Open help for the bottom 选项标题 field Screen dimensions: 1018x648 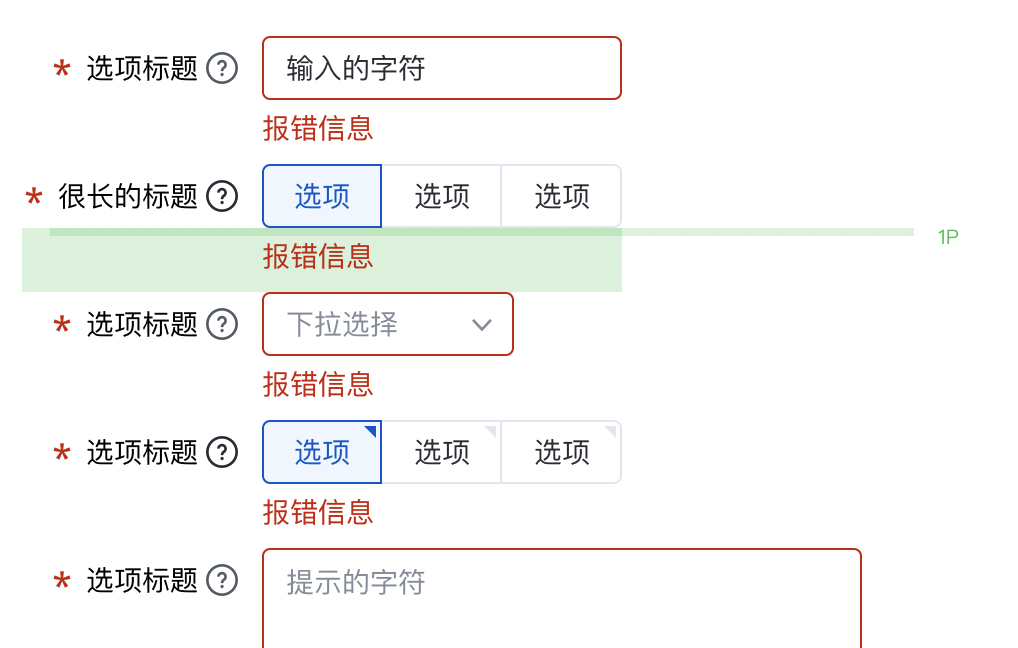pos(224,580)
